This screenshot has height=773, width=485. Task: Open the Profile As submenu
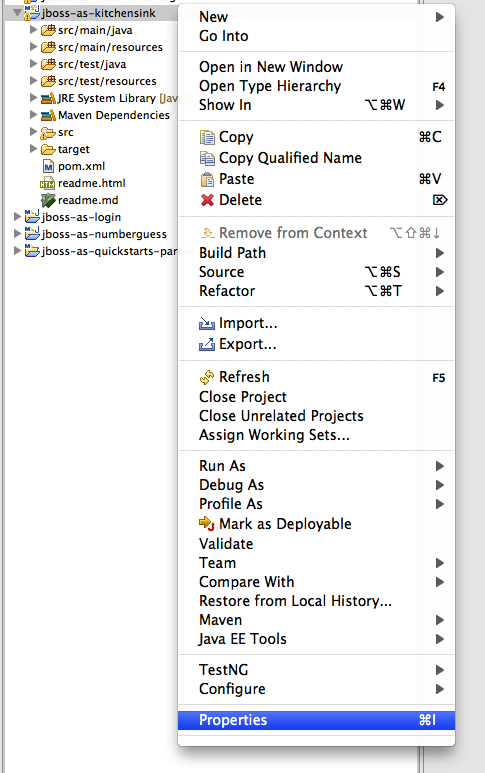click(x=316, y=504)
